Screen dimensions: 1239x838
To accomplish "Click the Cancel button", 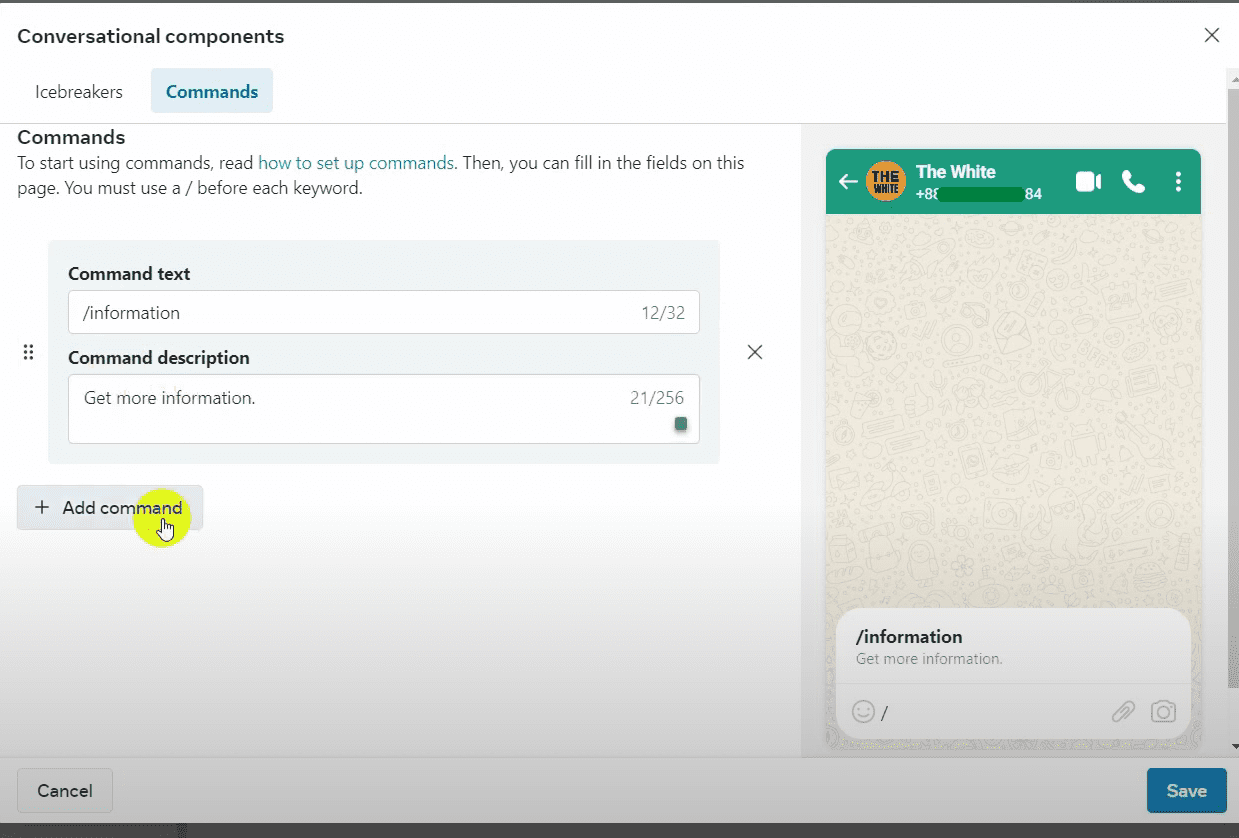I will point(65,791).
